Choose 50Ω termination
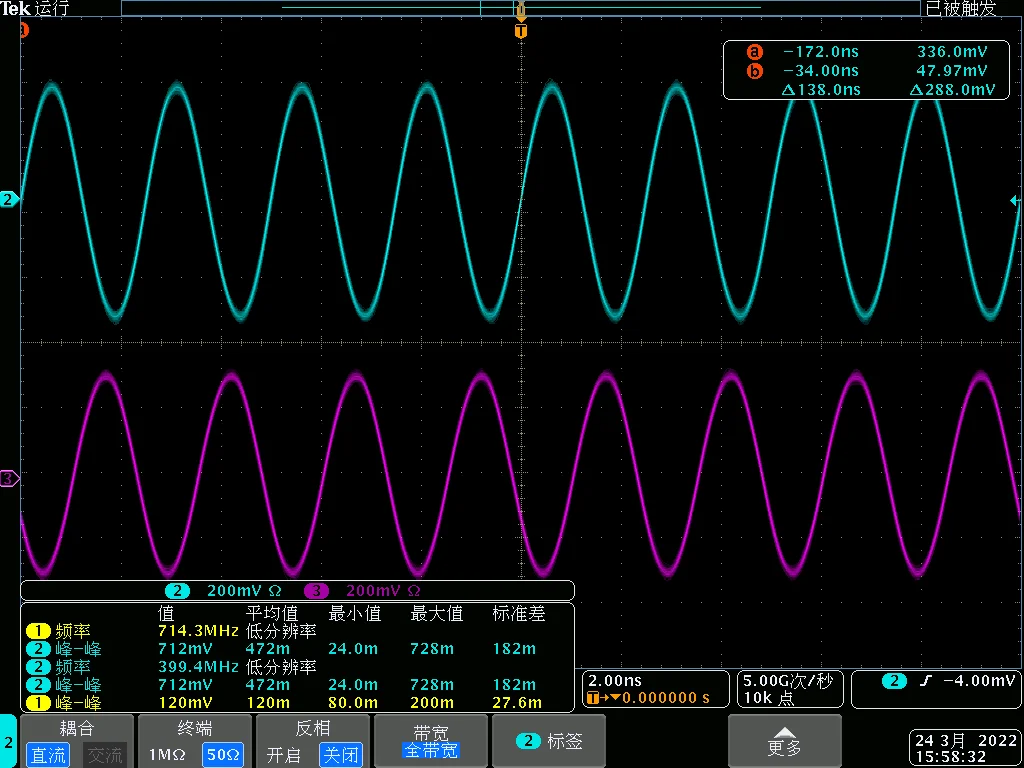 point(223,755)
